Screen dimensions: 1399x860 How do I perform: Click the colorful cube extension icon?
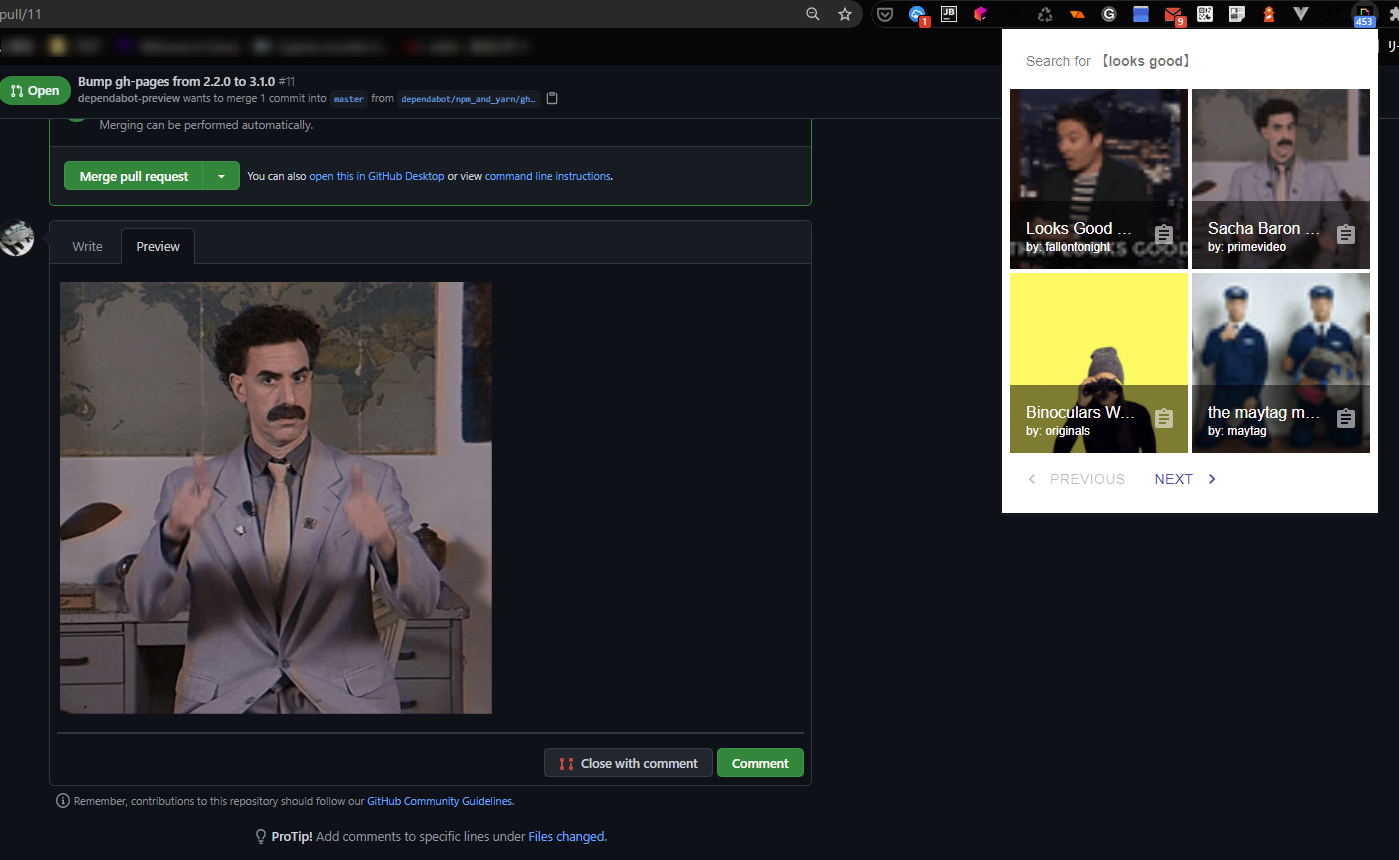pos(981,14)
